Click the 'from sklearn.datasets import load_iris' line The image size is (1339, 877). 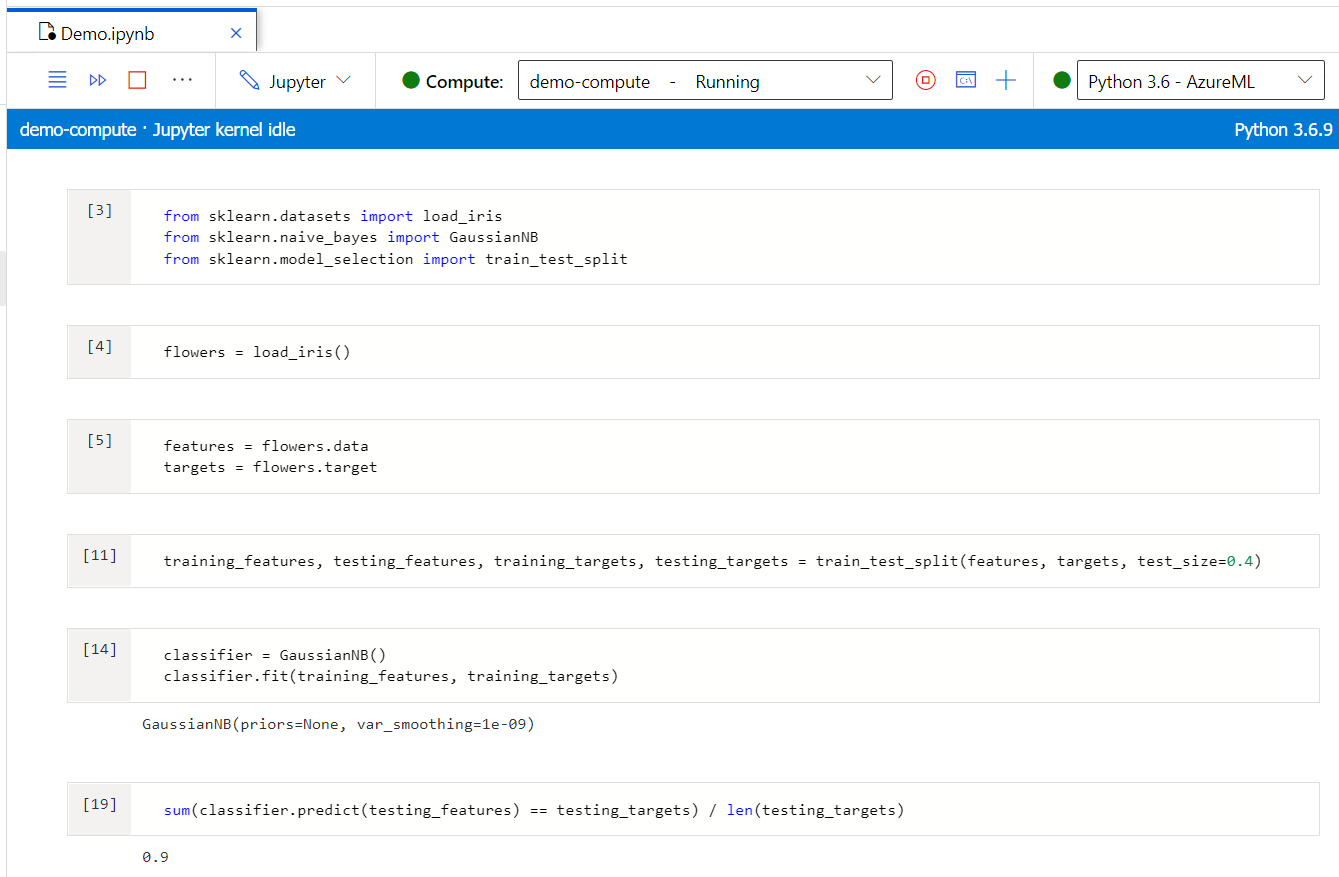coord(333,216)
